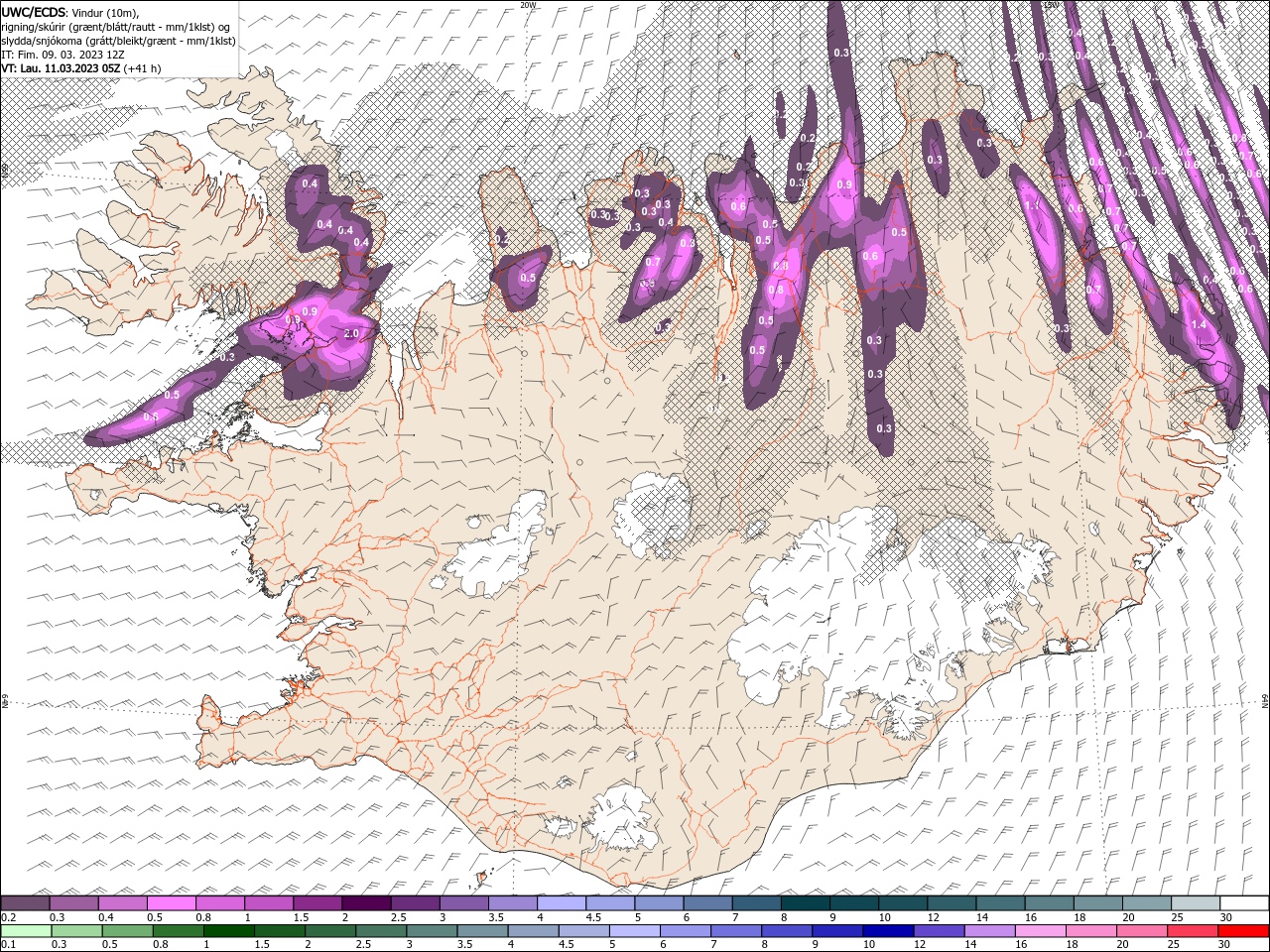The height and width of the screenshot is (952, 1270).
Task: Click the white swatch labeled 30 in upper legend
Action: pyautogui.click(x=1243, y=902)
